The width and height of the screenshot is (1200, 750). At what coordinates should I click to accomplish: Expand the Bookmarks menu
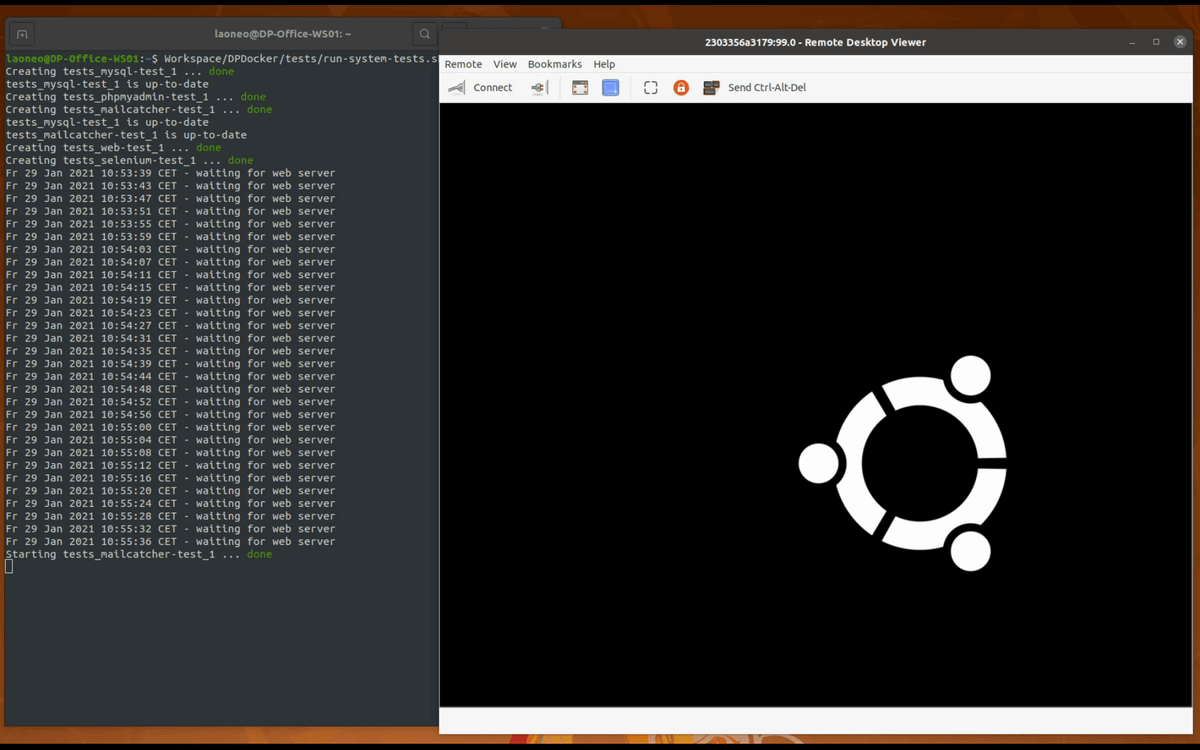click(554, 64)
